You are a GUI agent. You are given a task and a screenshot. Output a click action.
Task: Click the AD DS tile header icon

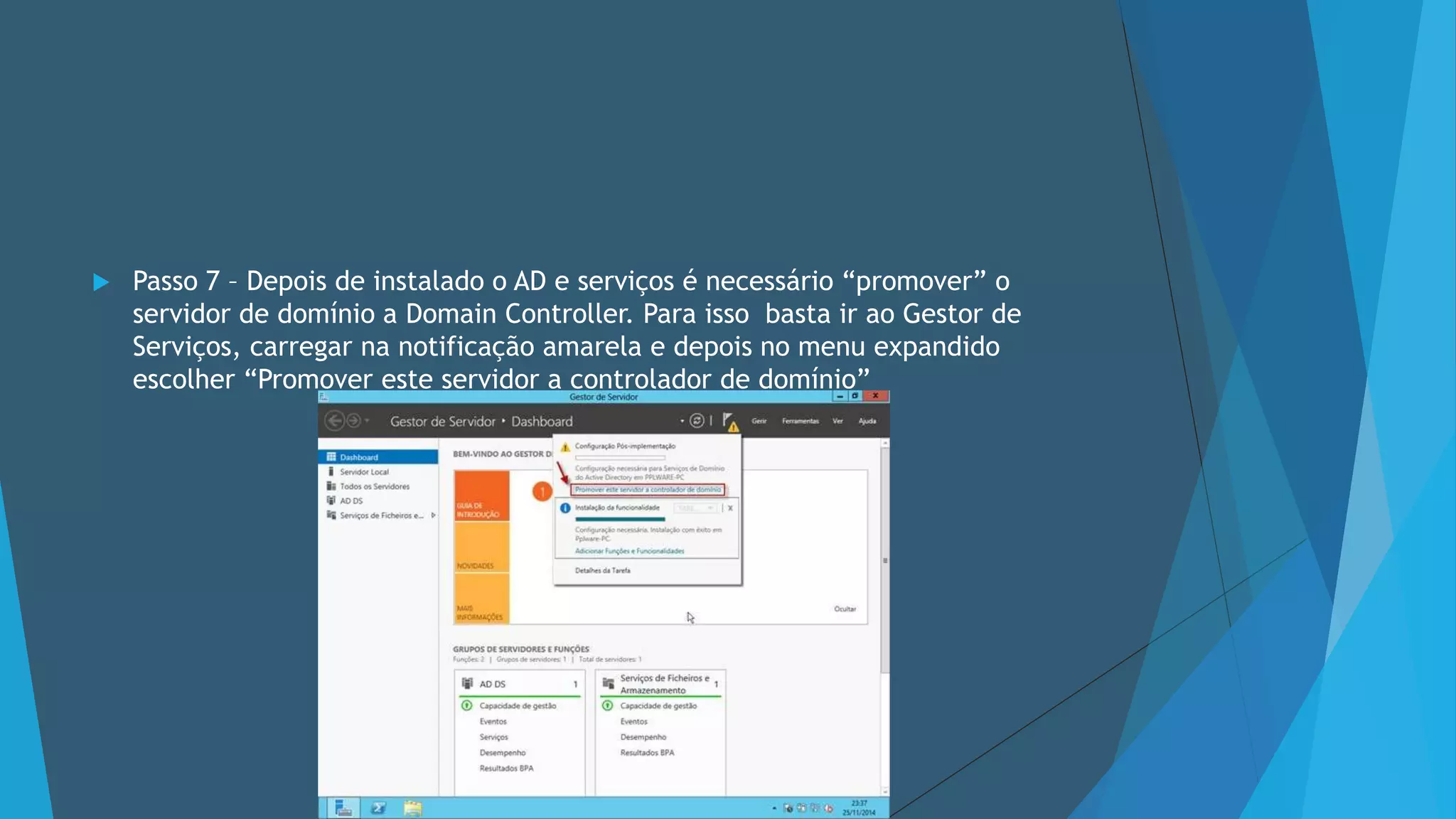467,683
